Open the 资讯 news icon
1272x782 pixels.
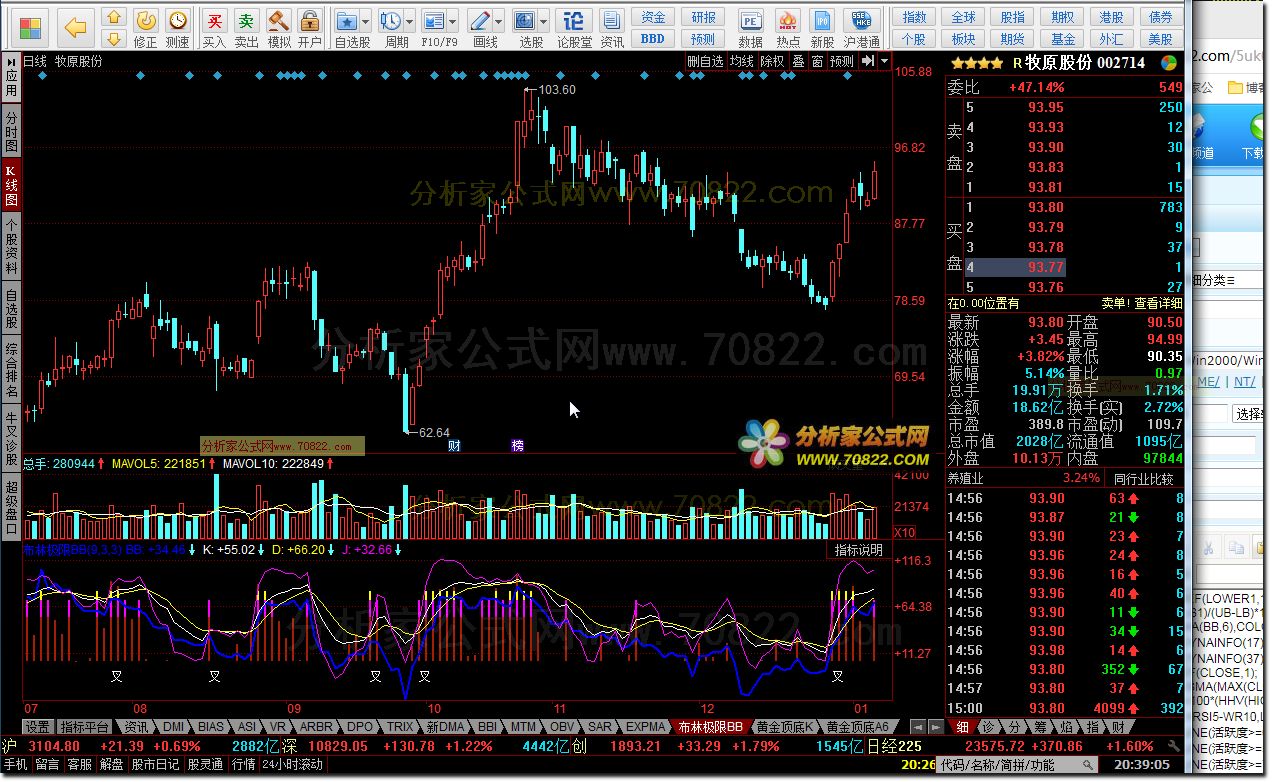(x=612, y=28)
